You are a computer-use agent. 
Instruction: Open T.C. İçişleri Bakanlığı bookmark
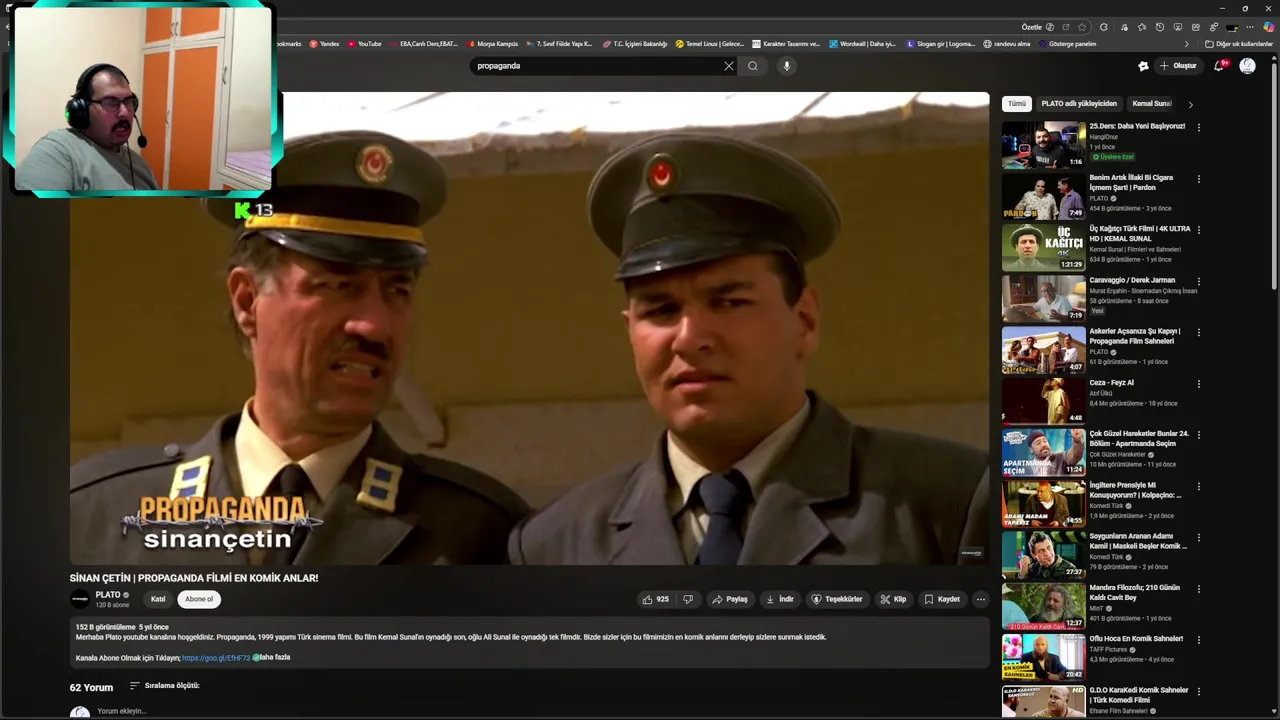[634, 44]
